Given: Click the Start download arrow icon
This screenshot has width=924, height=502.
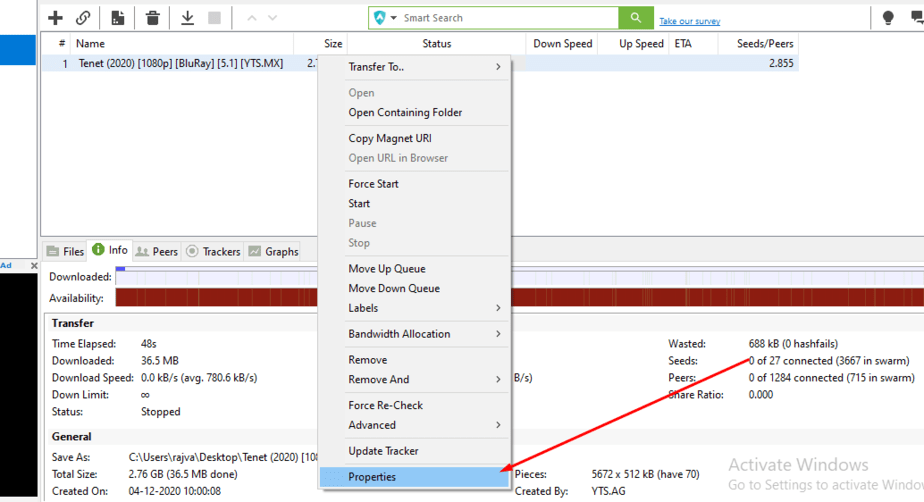Looking at the screenshot, I should [187, 18].
